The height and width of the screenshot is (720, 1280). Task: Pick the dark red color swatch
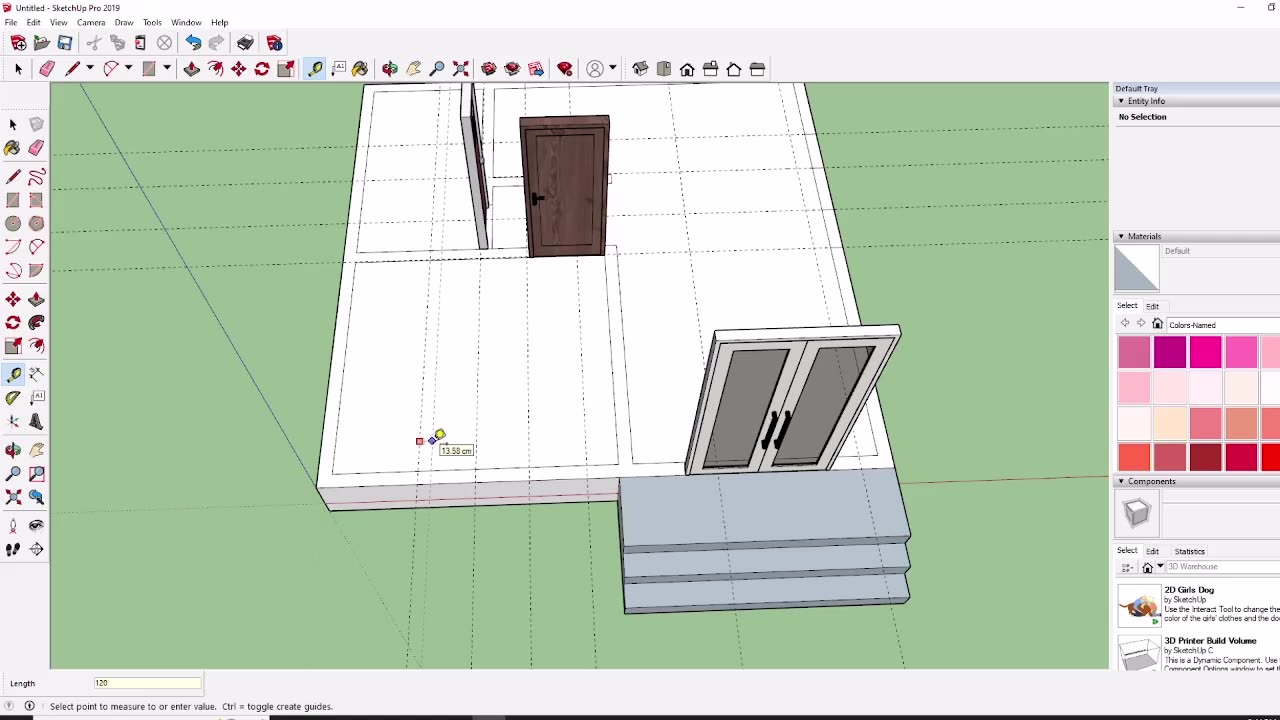point(1205,456)
